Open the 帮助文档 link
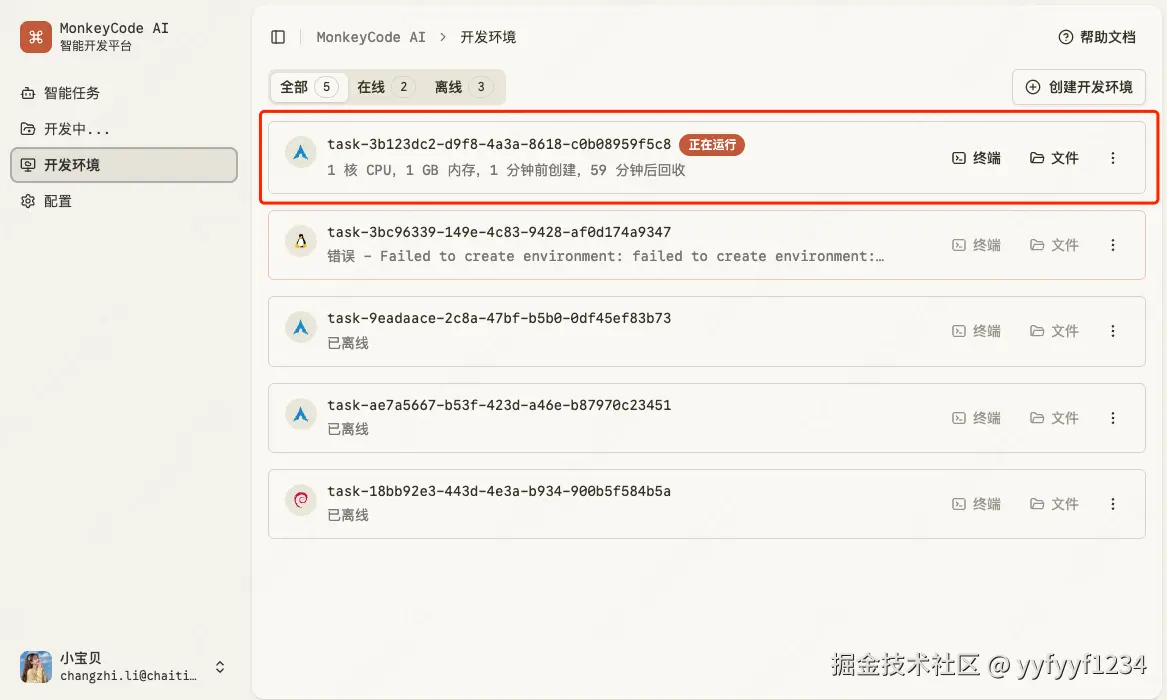Screen dimensions: 1167x700 1097,37
